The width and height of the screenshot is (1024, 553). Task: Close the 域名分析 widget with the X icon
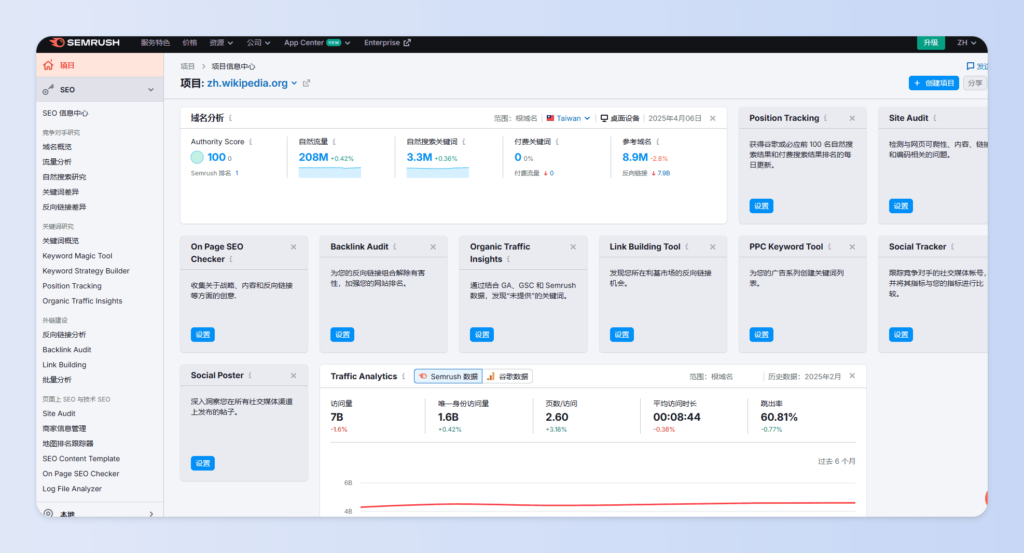point(713,118)
